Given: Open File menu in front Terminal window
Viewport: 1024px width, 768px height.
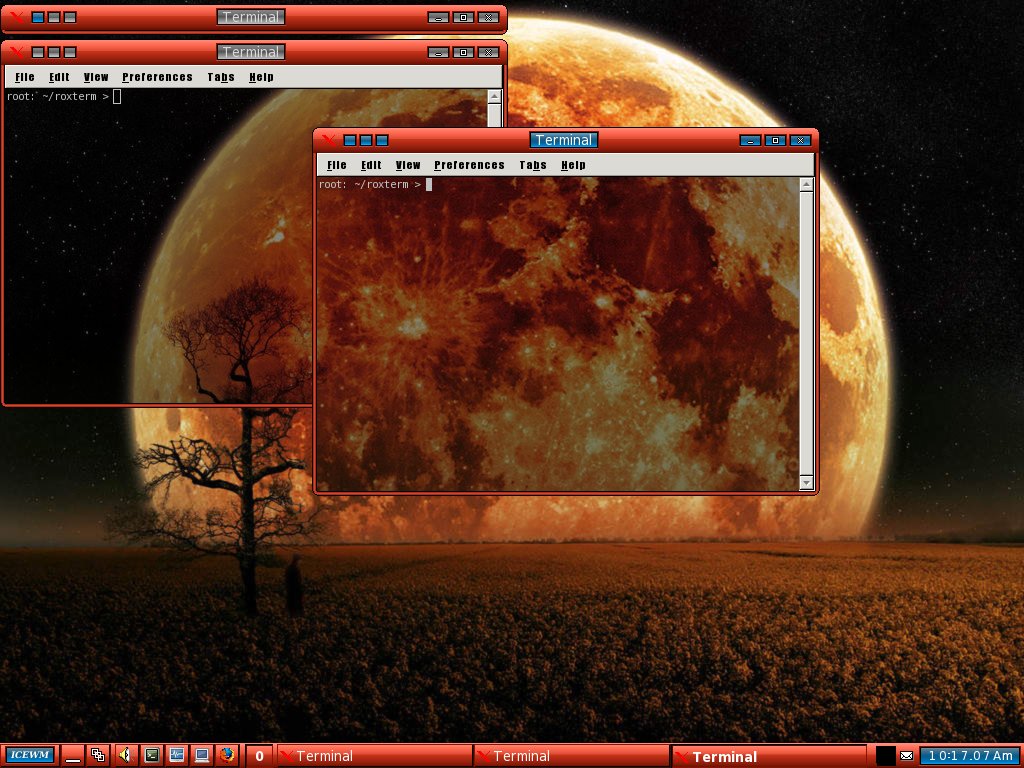Looking at the screenshot, I should (337, 165).
